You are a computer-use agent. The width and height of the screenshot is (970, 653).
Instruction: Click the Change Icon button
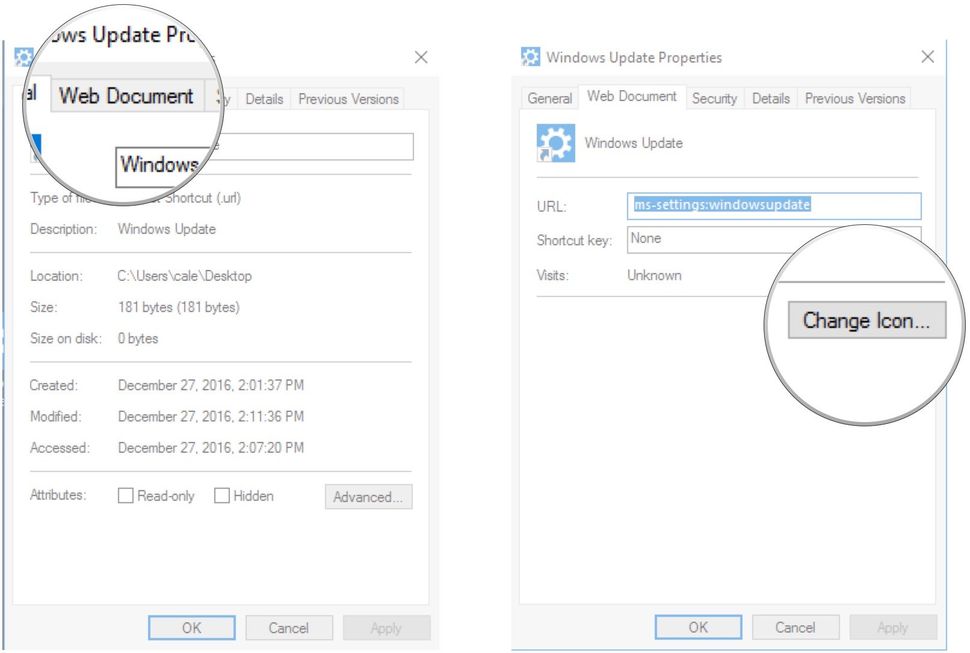click(866, 320)
